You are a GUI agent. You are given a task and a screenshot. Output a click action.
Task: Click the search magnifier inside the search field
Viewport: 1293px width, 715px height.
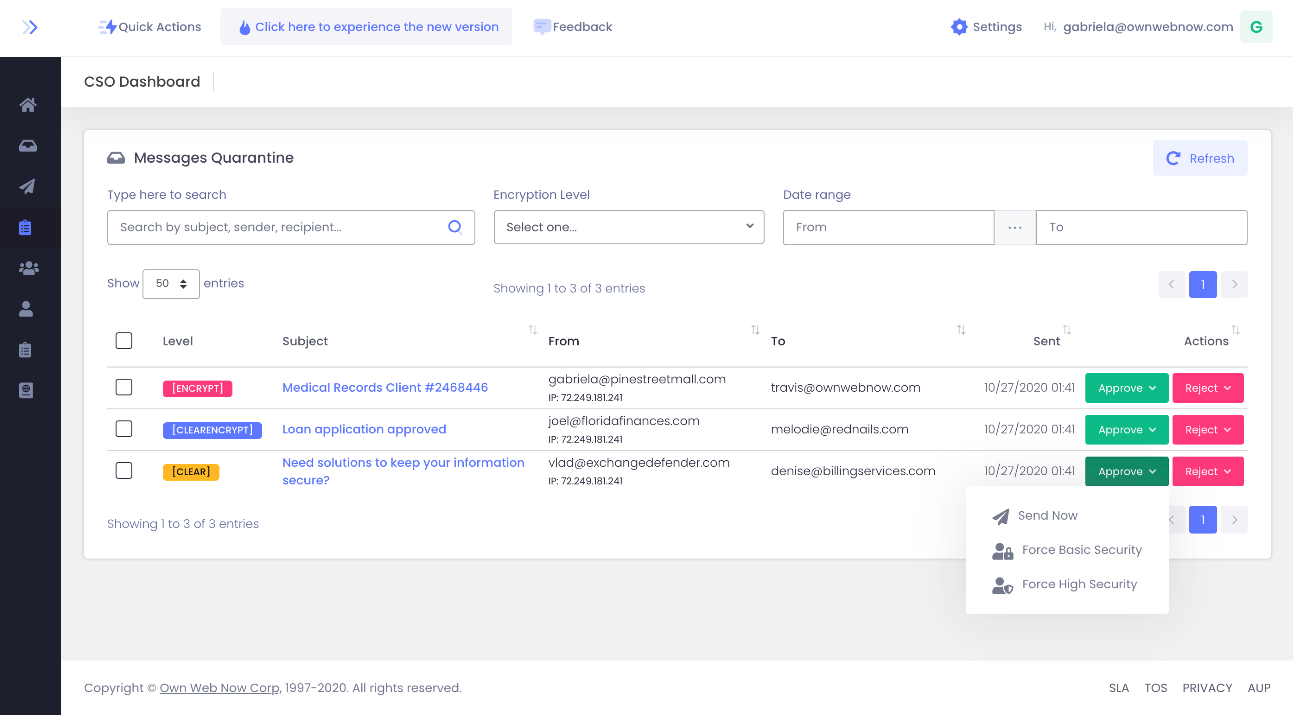tap(456, 227)
